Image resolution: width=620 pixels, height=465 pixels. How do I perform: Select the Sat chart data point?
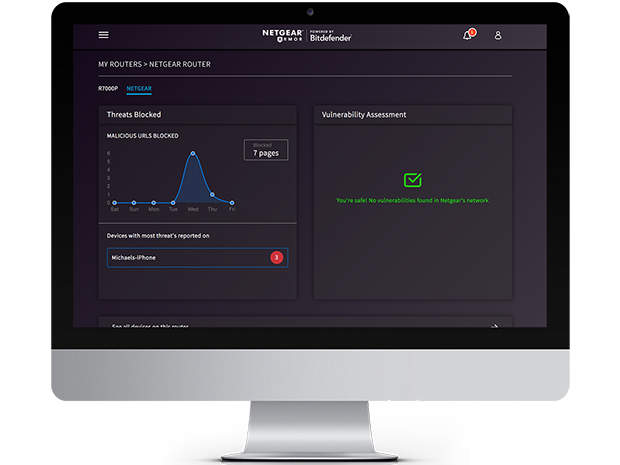(x=114, y=203)
